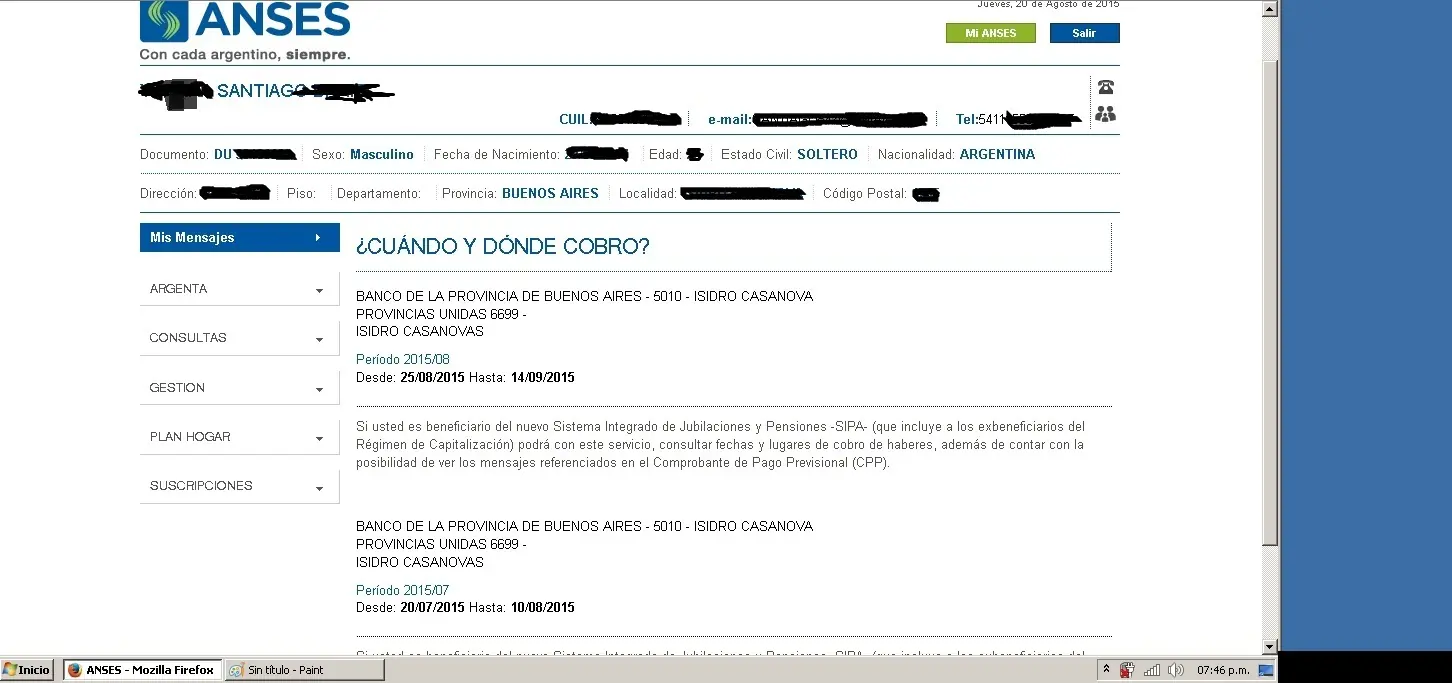Click the Mi ANSES button
This screenshot has height=683, width=1452.
point(990,33)
